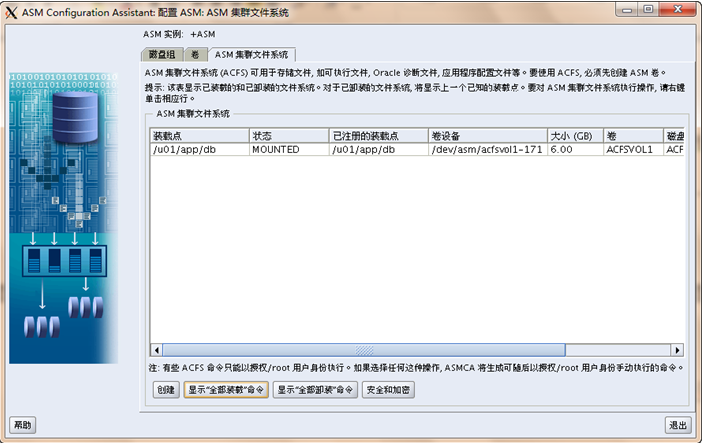The height and width of the screenshot is (443, 703).
Task: Select the ASM 集群文件系统 tab
Action: tap(251, 55)
